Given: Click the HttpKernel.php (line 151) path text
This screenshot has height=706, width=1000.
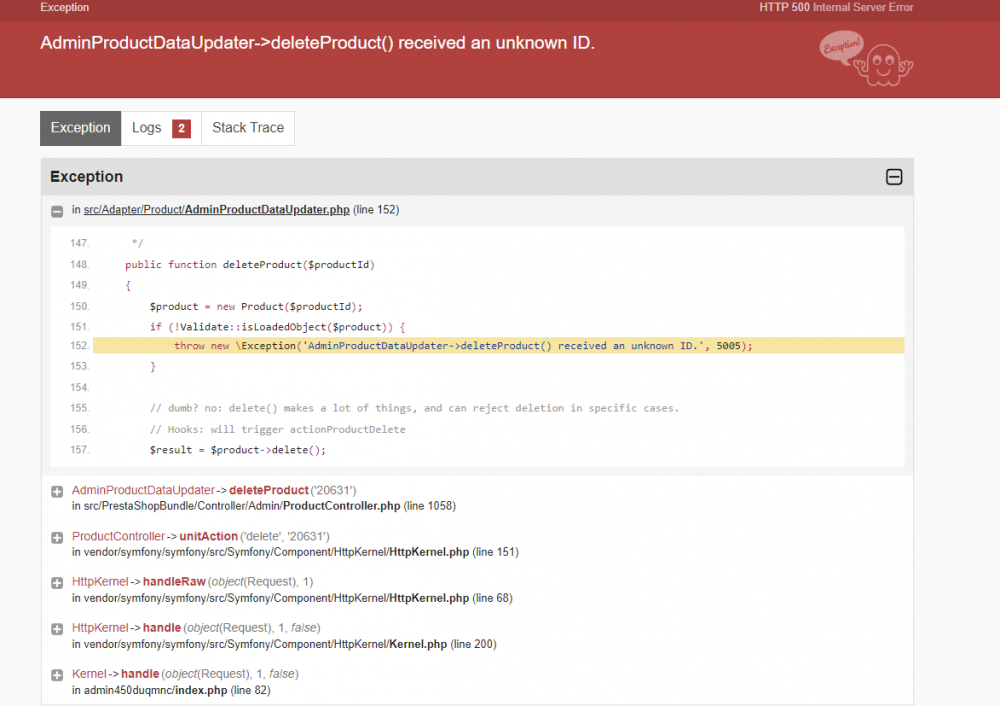Looking at the screenshot, I should (295, 552).
